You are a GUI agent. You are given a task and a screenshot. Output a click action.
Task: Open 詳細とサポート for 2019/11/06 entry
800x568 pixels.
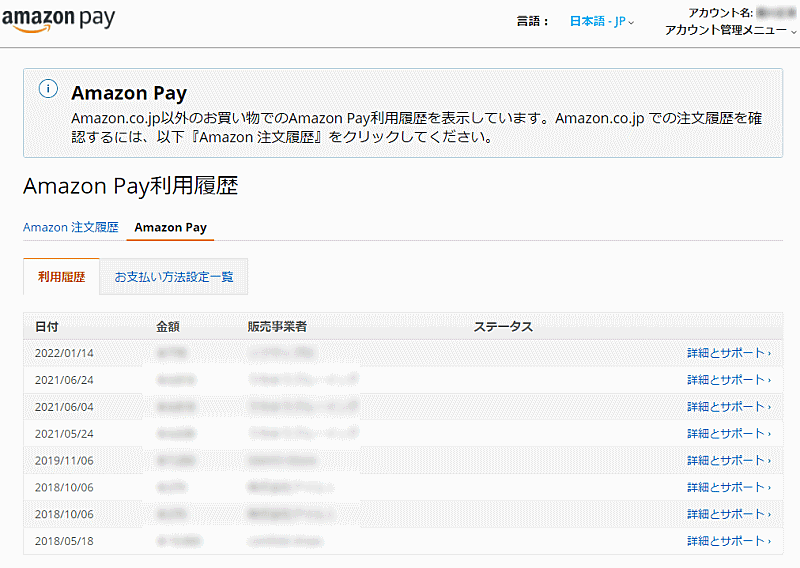pyautogui.click(x=728, y=461)
